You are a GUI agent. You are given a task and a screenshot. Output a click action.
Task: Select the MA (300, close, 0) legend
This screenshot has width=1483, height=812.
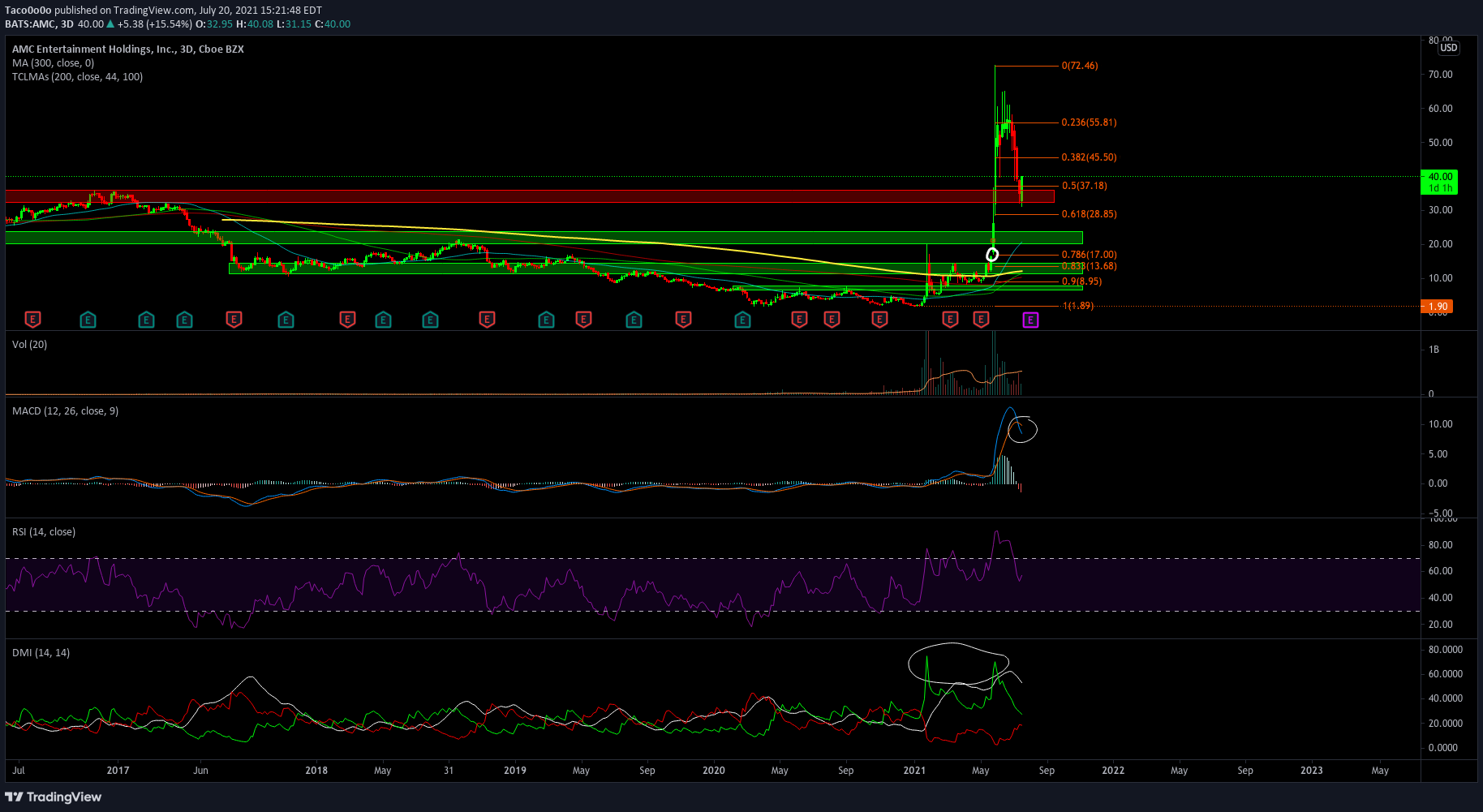click(53, 62)
